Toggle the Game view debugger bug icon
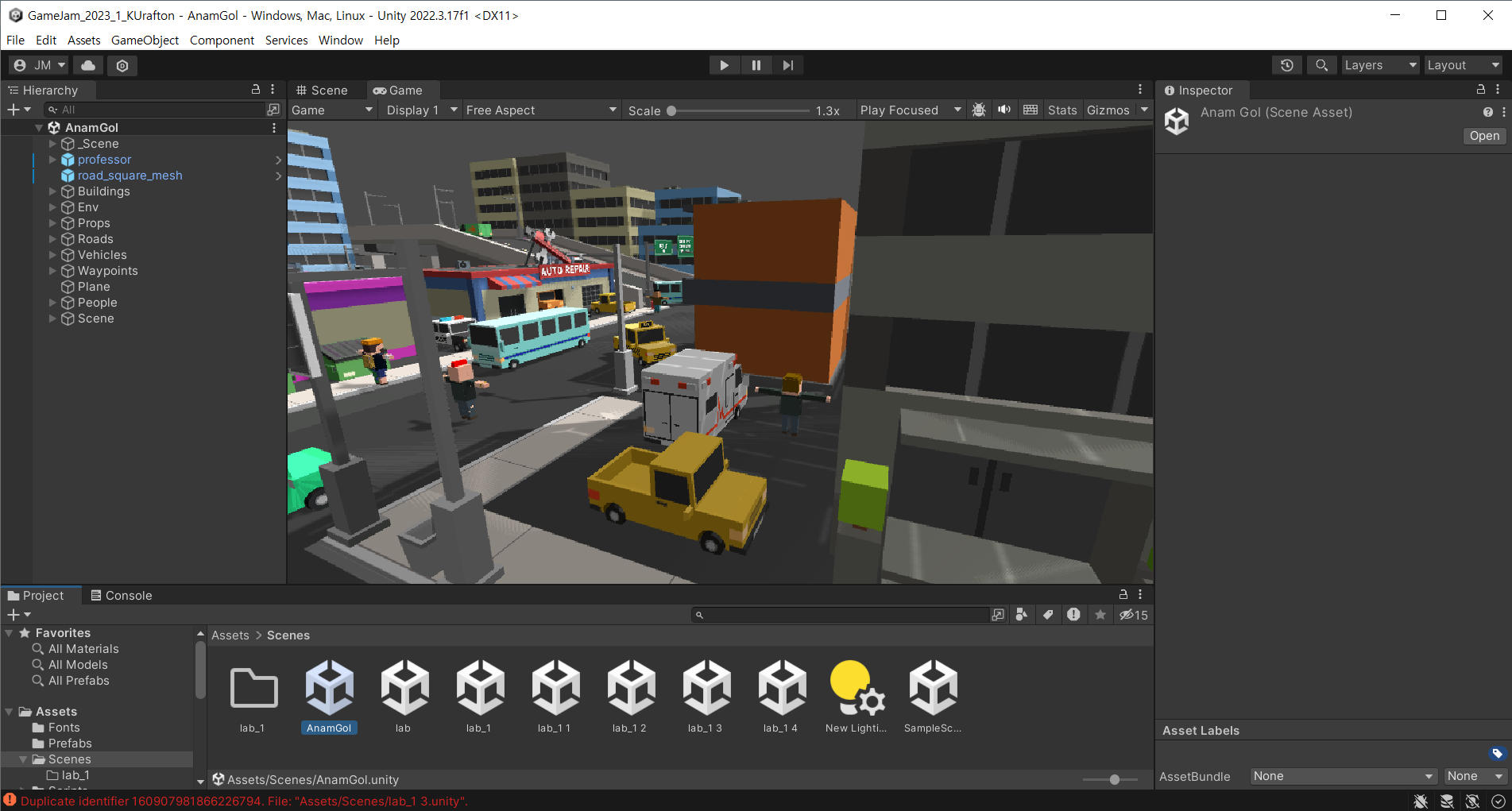 [979, 110]
